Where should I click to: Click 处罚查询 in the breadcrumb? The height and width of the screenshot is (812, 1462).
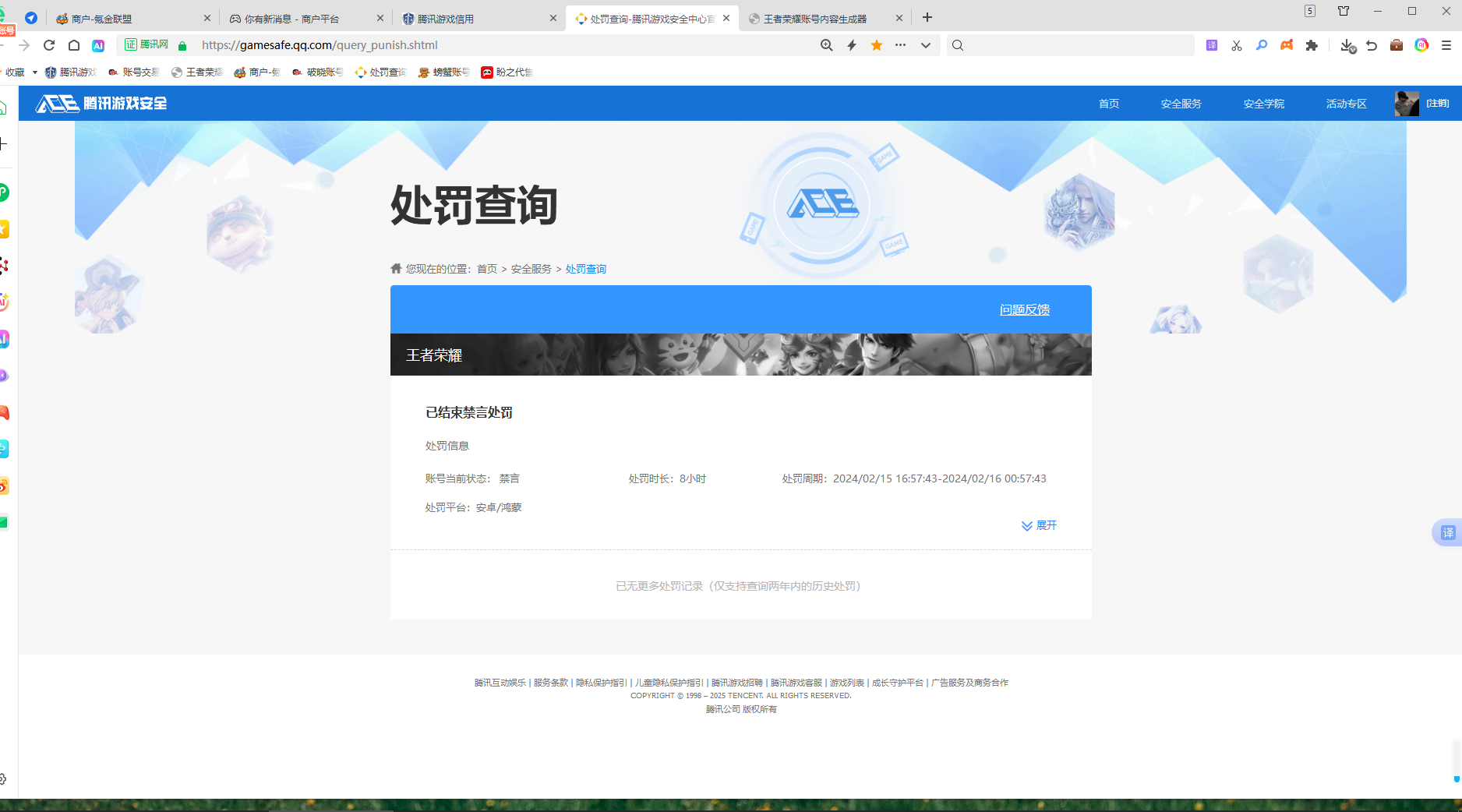coord(586,269)
